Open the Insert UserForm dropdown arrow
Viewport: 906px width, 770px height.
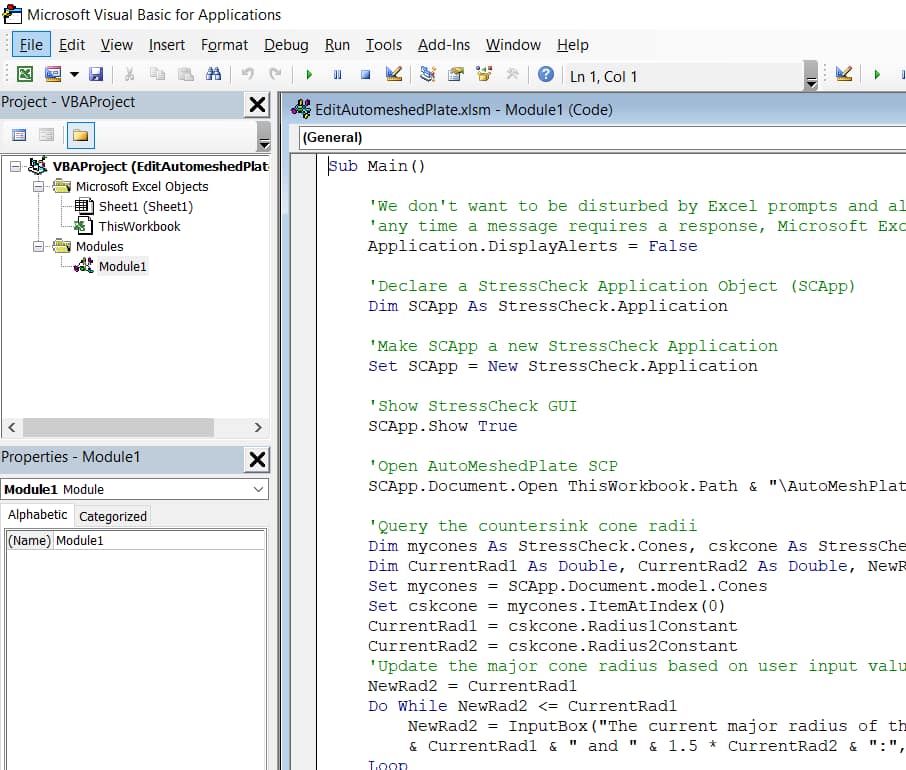point(72,74)
